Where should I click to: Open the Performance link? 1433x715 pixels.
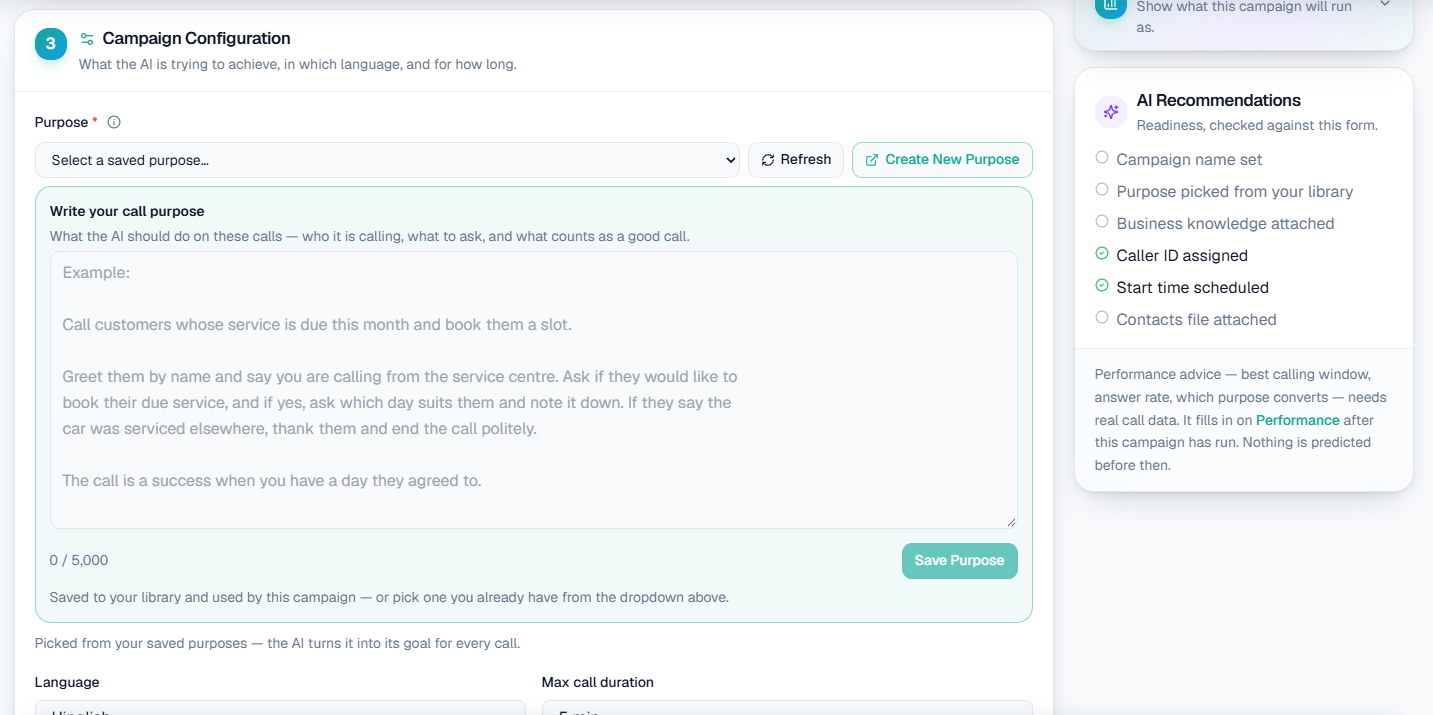[1297, 420]
